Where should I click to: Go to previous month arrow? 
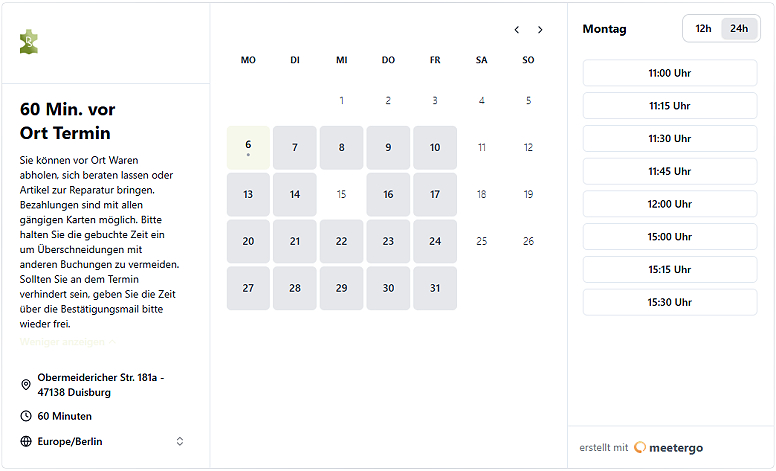[517, 30]
